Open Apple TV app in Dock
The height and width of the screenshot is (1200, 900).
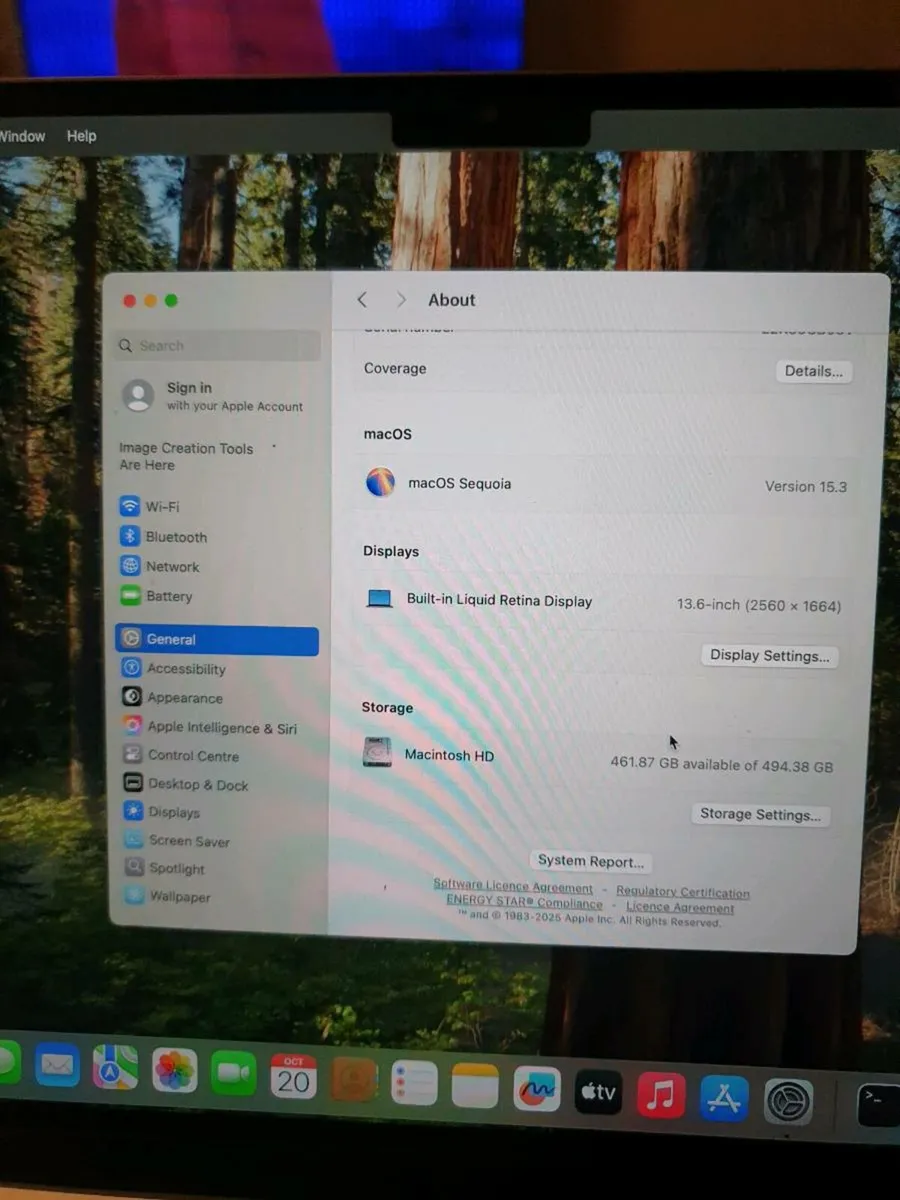coord(598,1092)
